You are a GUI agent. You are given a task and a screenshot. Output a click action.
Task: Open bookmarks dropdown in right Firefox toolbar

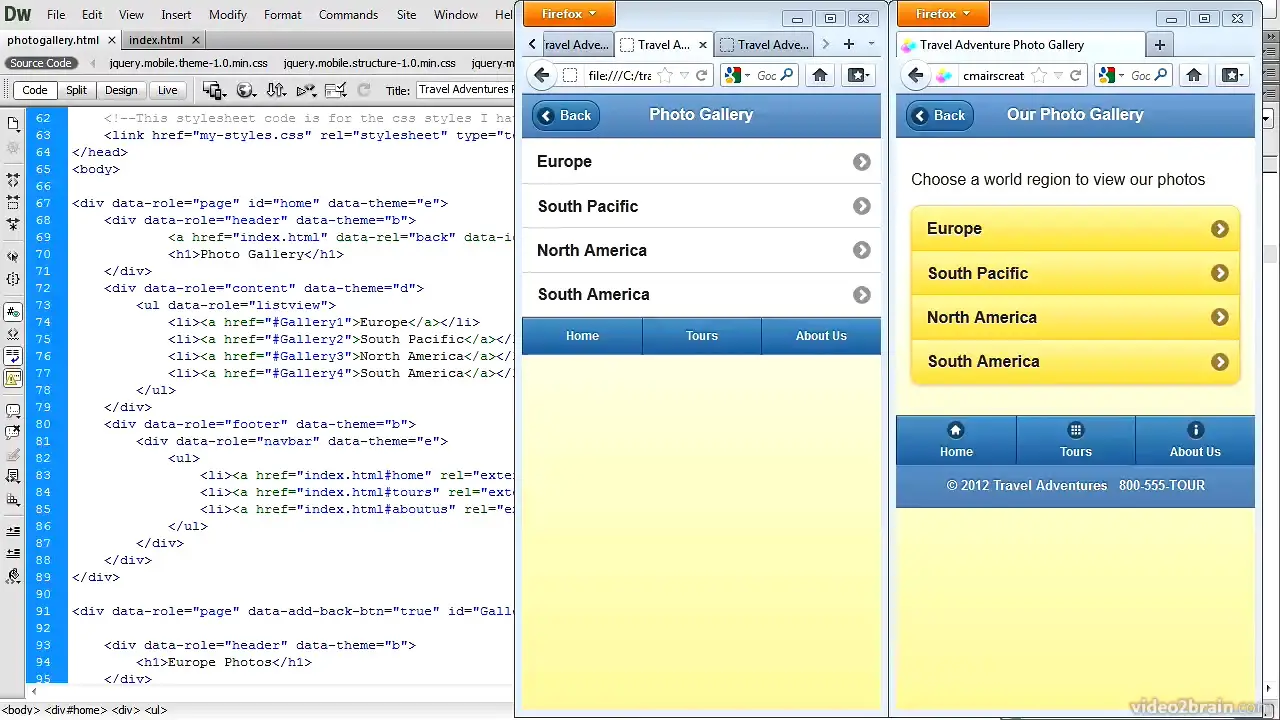[1232, 75]
